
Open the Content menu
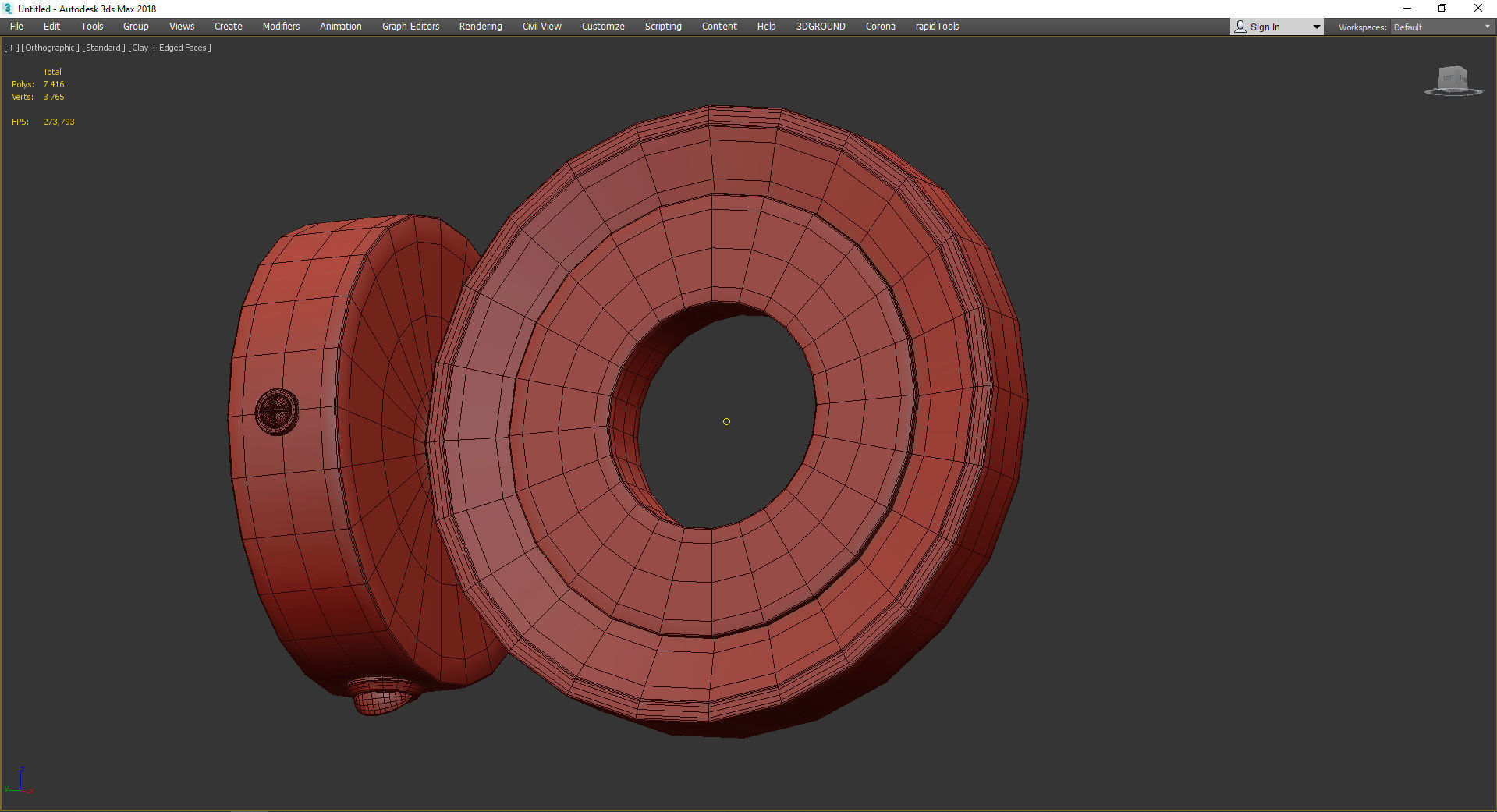719,27
